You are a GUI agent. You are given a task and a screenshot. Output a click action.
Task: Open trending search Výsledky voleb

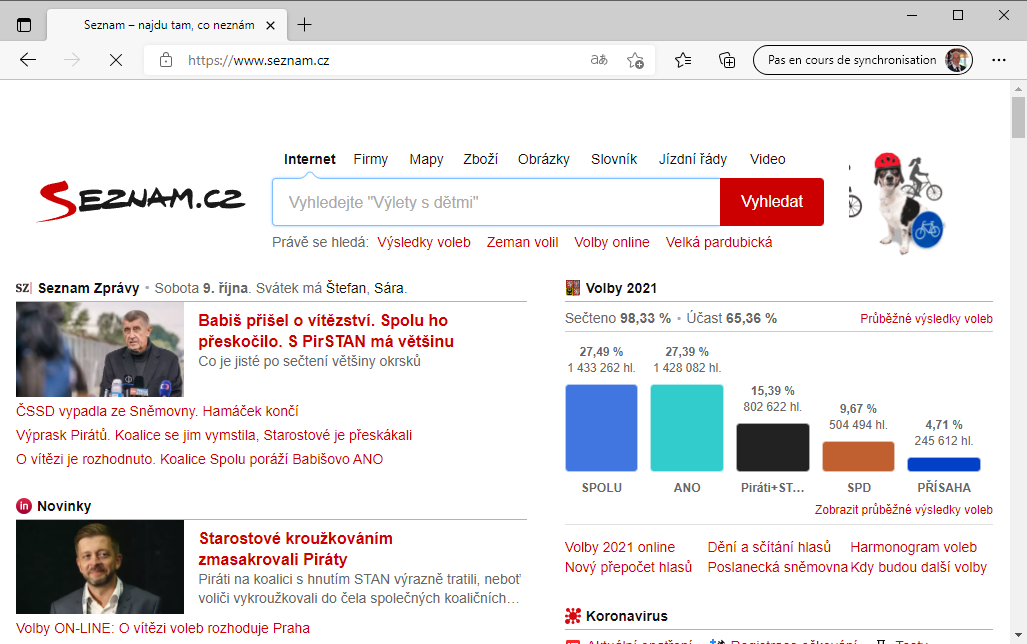pyautogui.click(x=424, y=242)
